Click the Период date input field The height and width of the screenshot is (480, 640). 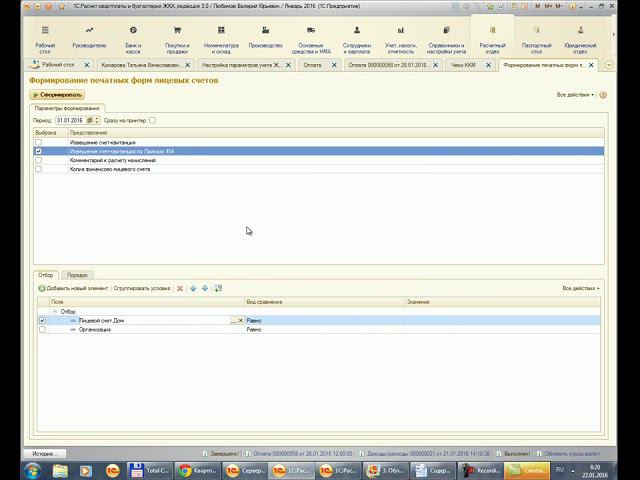(71, 120)
